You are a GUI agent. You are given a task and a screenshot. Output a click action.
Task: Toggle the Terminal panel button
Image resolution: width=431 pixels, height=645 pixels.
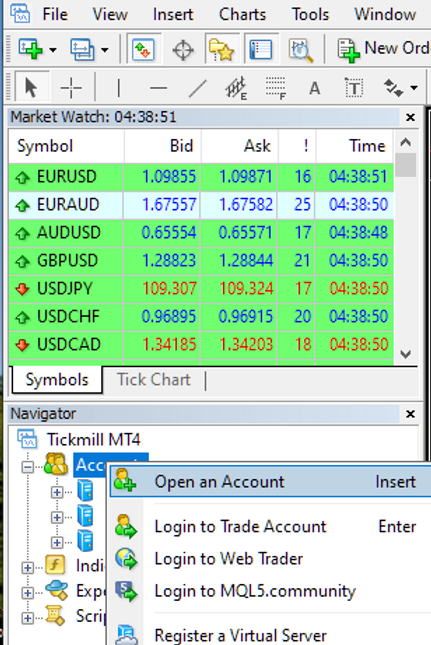[261, 49]
